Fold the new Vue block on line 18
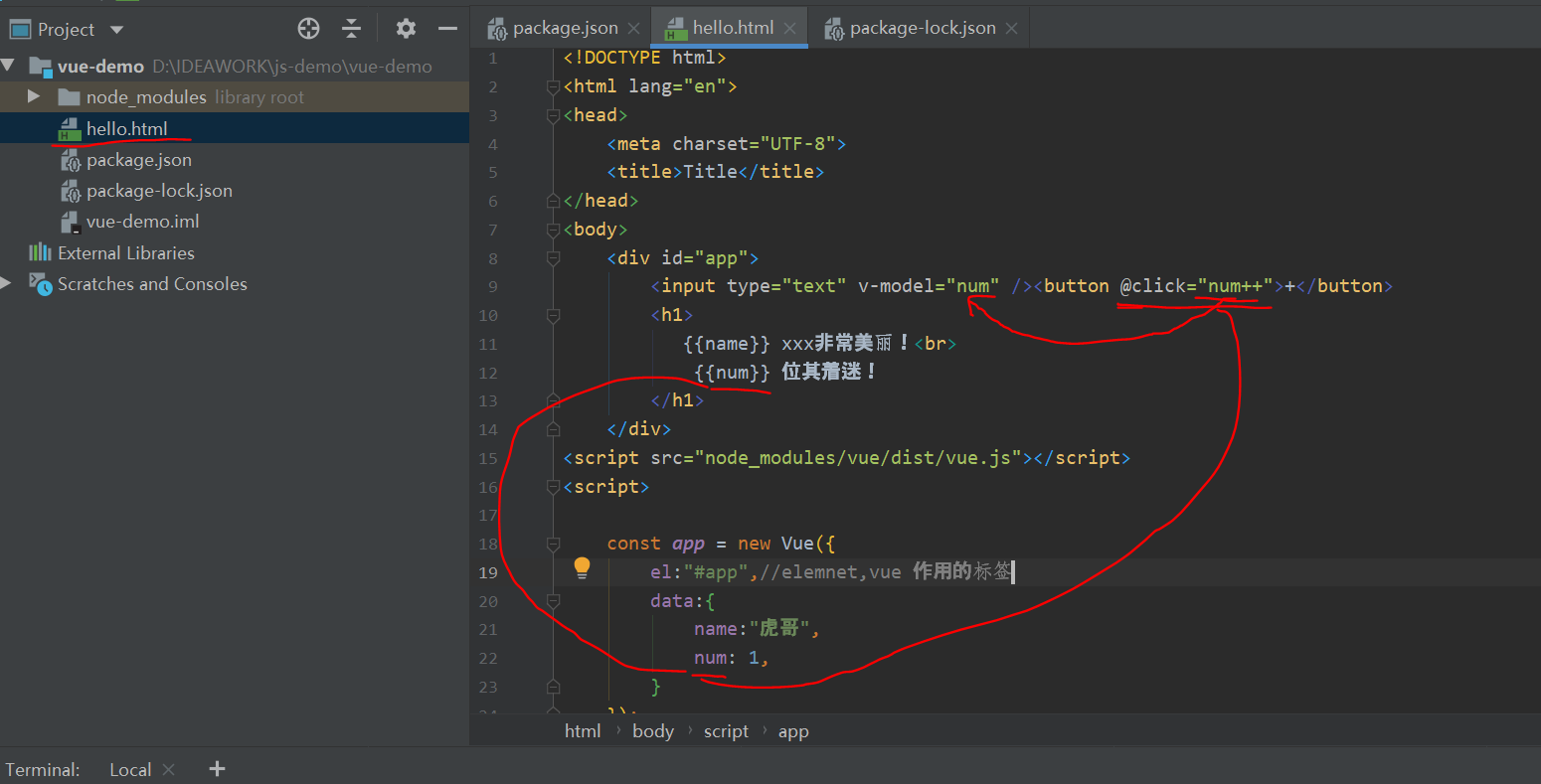Viewport: 1541px width, 784px height. pyautogui.click(x=554, y=544)
